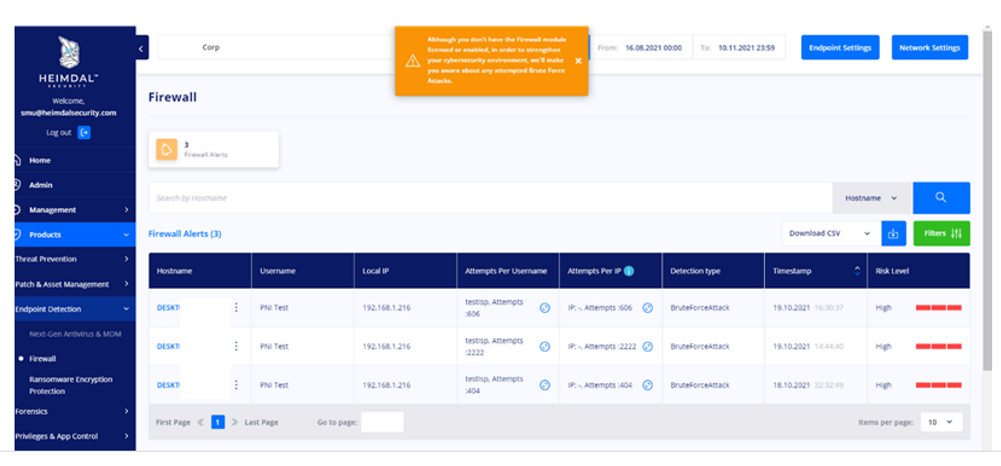The image size is (1001, 466).
Task: Open Ransomware Encryption Protection
Action: click(x=71, y=385)
